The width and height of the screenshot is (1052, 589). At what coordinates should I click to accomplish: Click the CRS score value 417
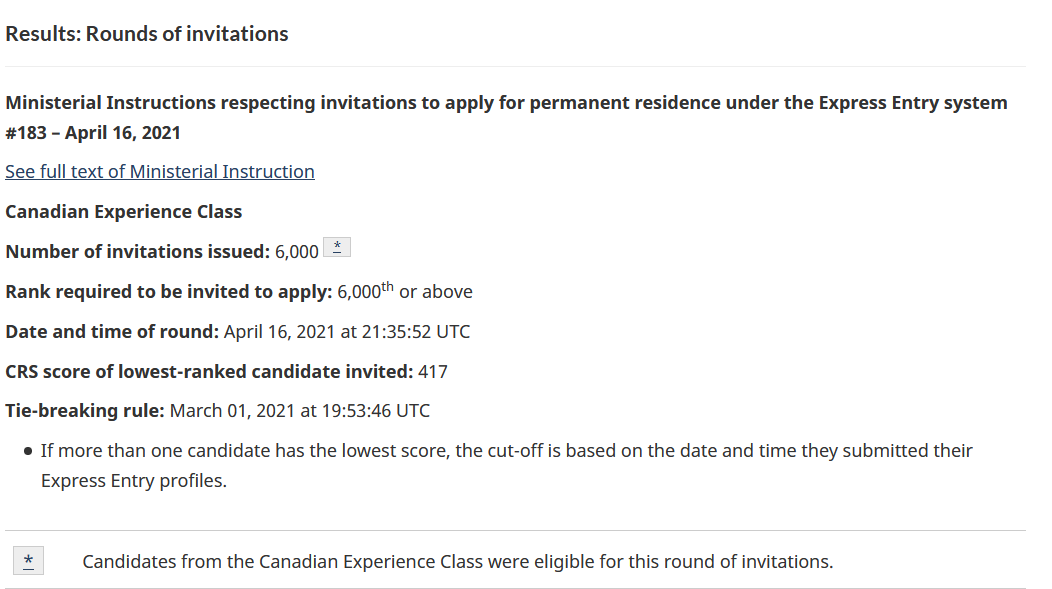coord(433,372)
